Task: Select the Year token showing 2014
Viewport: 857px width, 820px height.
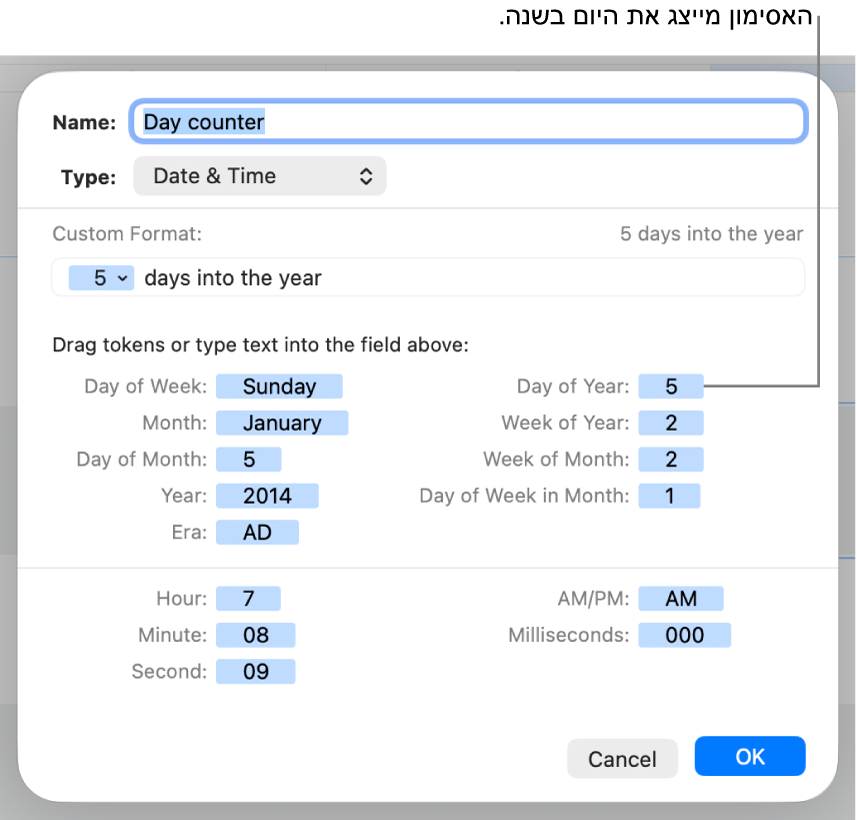Action: (266, 495)
